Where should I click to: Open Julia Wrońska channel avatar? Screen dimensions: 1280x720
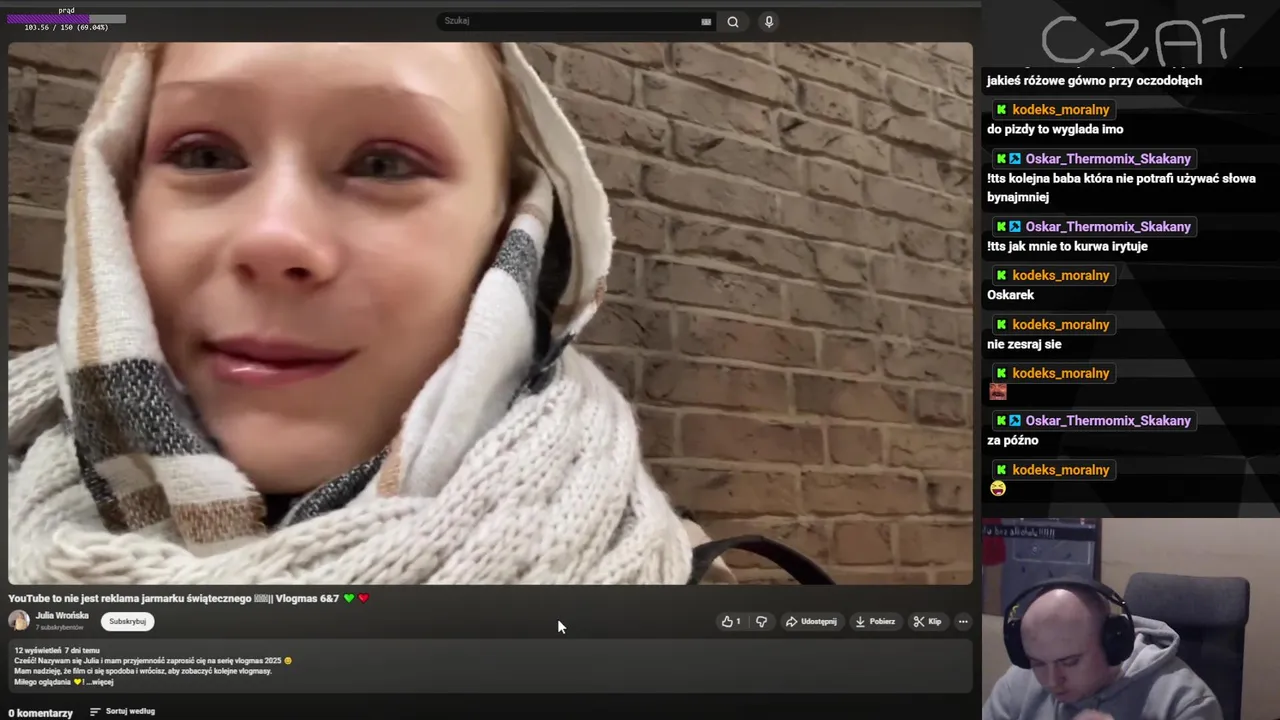(x=19, y=621)
